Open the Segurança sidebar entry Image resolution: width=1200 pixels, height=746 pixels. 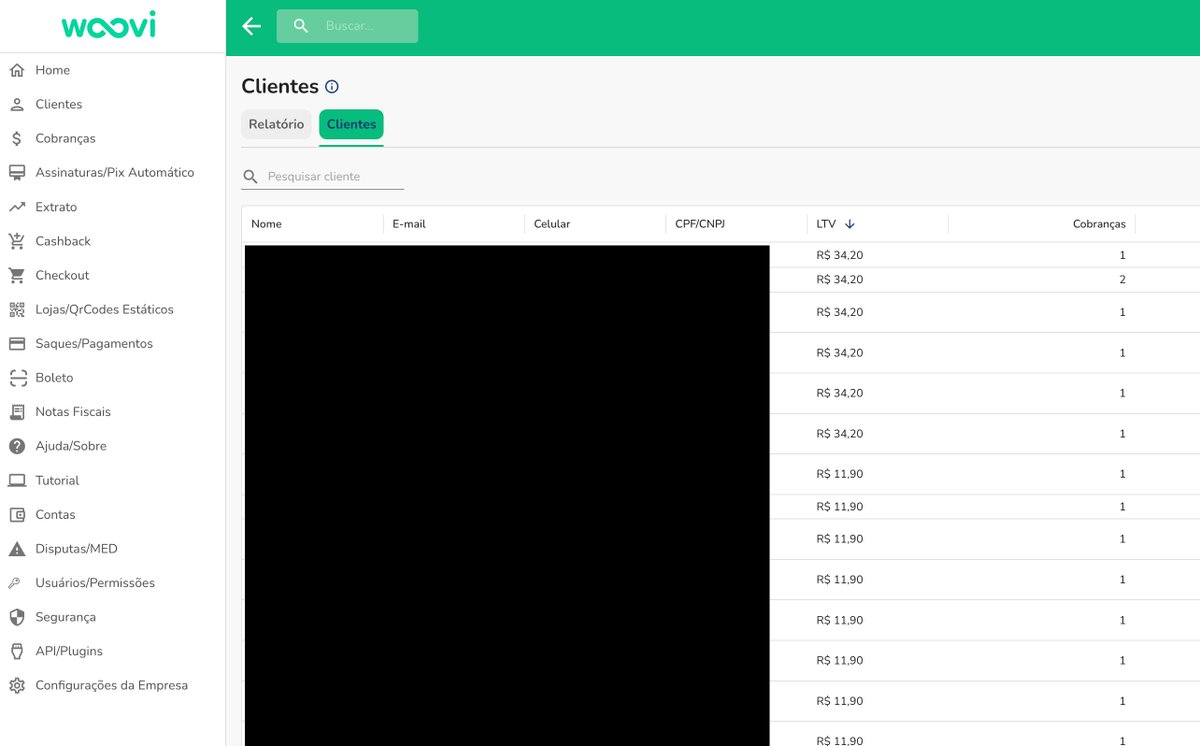point(112,617)
